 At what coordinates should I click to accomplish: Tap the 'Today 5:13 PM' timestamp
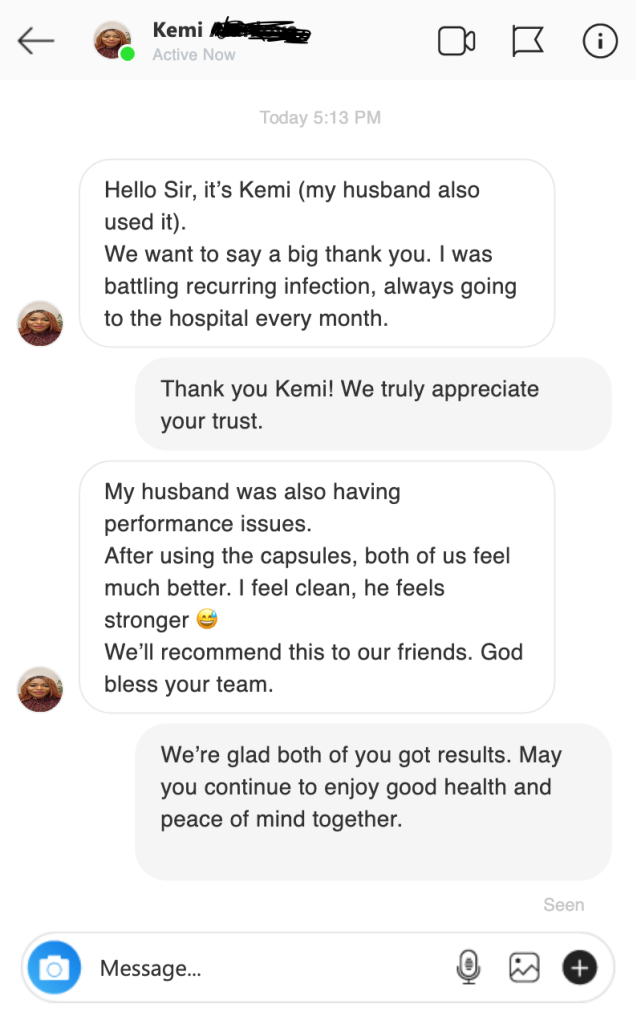[320, 118]
